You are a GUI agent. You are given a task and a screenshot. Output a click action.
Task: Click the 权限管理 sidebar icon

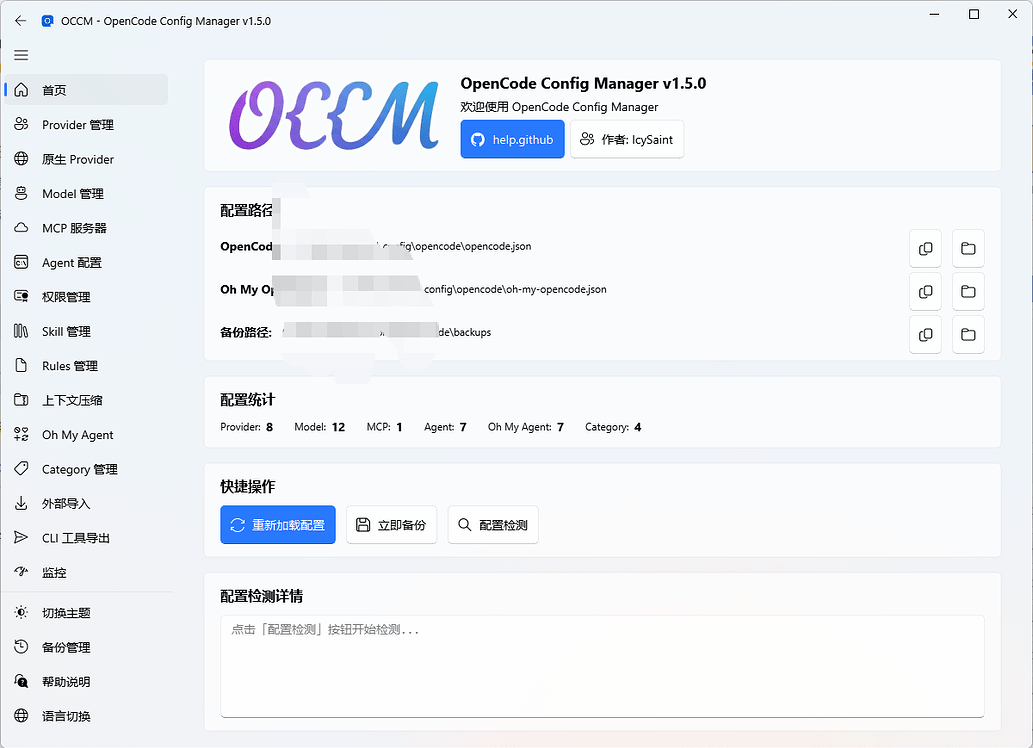pyautogui.click(x=21, y=297)
